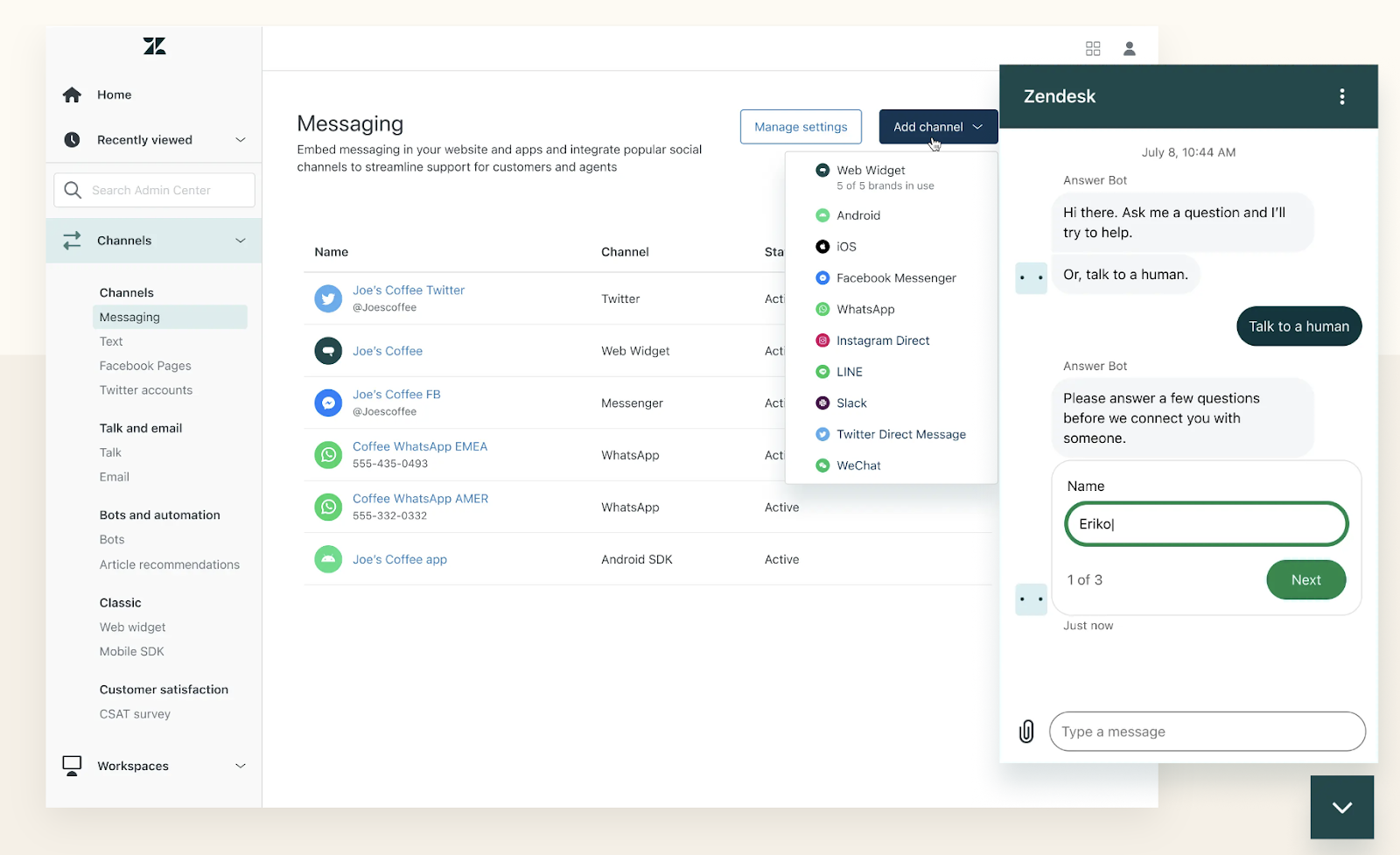
Task: Select Web Widget from the channel menu
Action: 891,177
